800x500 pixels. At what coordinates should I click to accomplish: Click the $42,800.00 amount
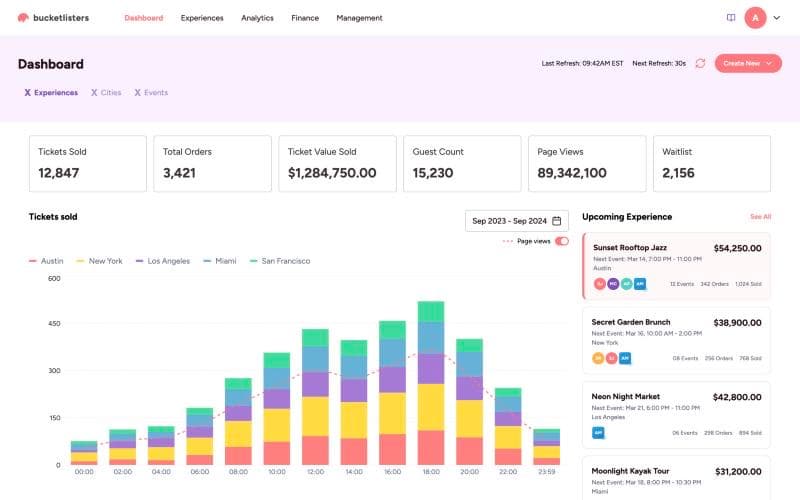[x=737, y=397]
